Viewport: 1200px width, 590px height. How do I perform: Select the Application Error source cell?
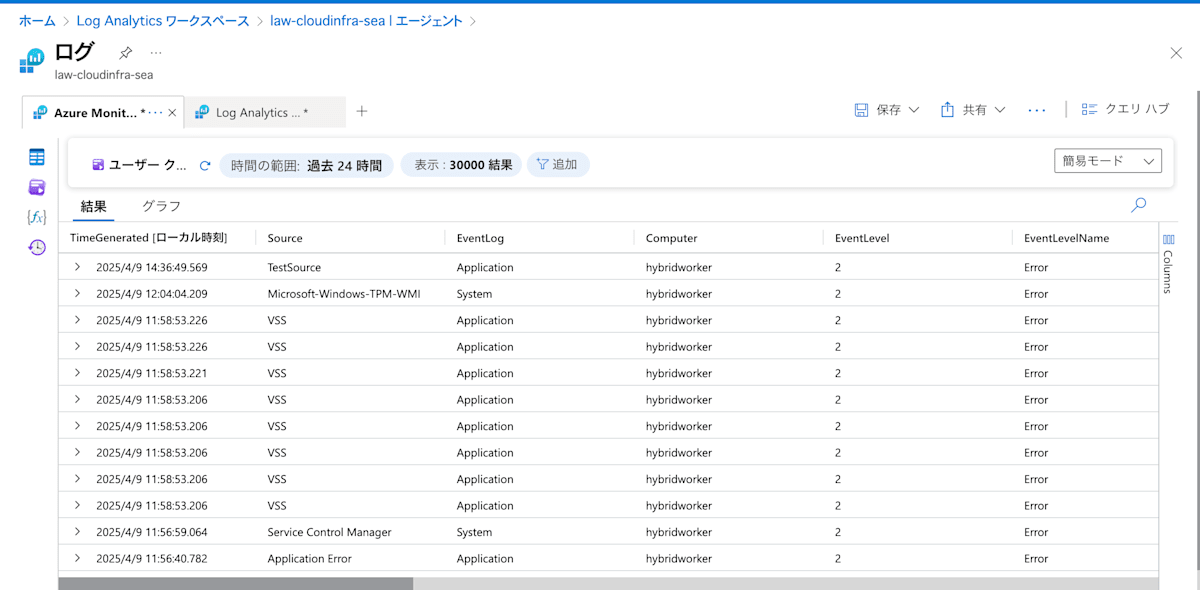point(309,558)
